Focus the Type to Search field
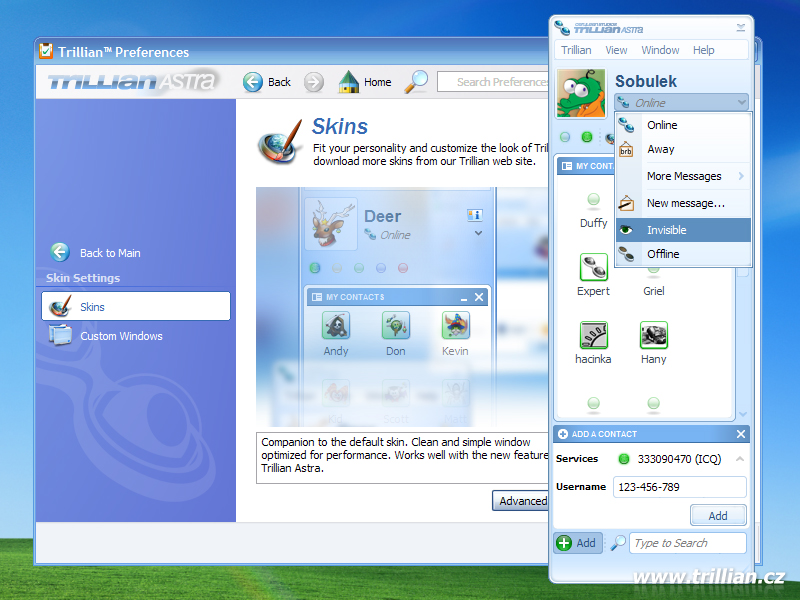This screenshot has width=800, height=600. [x=688, y=543]
